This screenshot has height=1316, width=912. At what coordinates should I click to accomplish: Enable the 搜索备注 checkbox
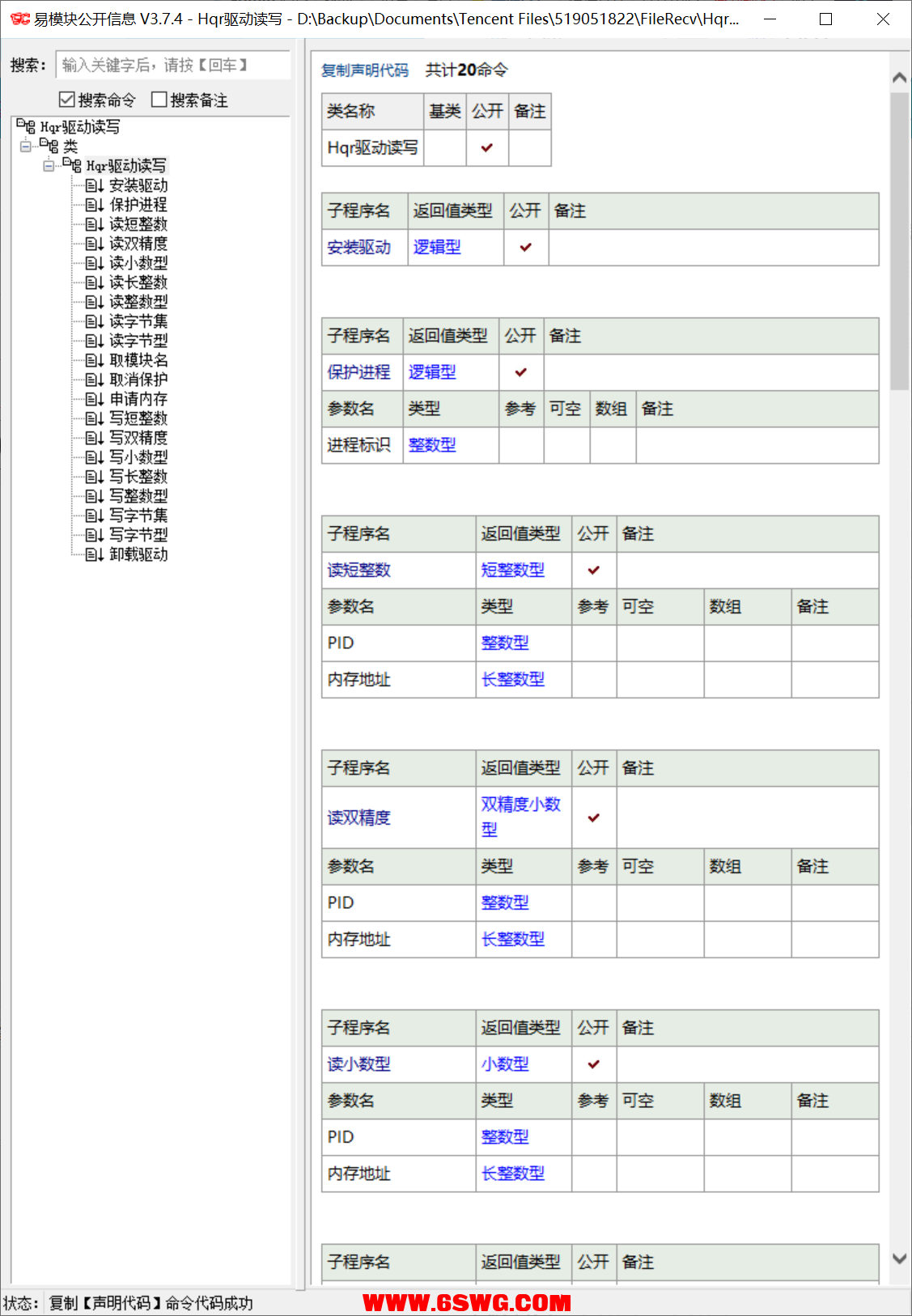point(159,100)
